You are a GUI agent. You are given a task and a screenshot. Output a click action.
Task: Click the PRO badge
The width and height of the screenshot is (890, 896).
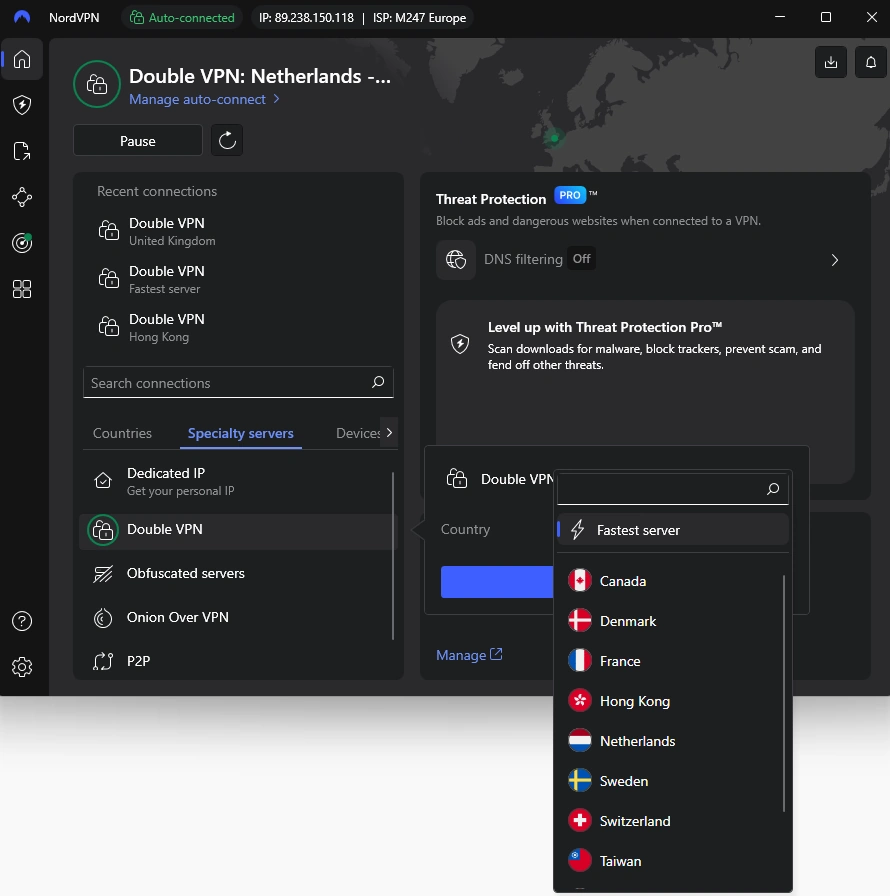click(x=570, y=195)
